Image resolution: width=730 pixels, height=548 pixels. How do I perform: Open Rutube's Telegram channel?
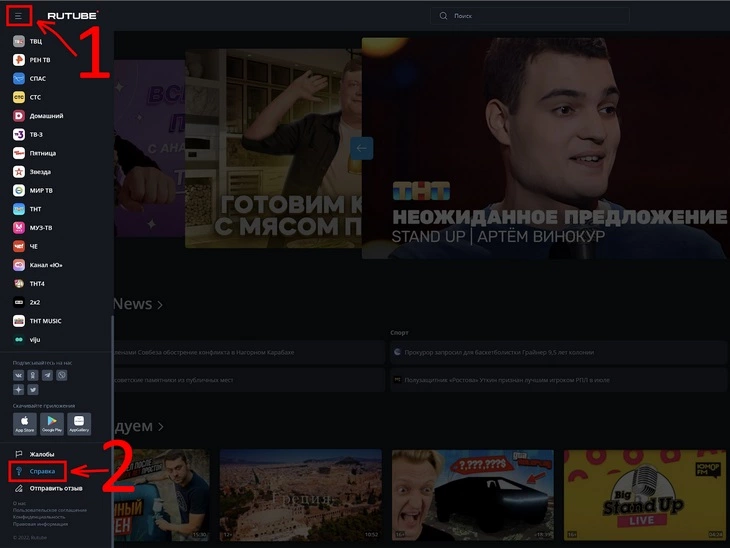(x=47, y=375)
